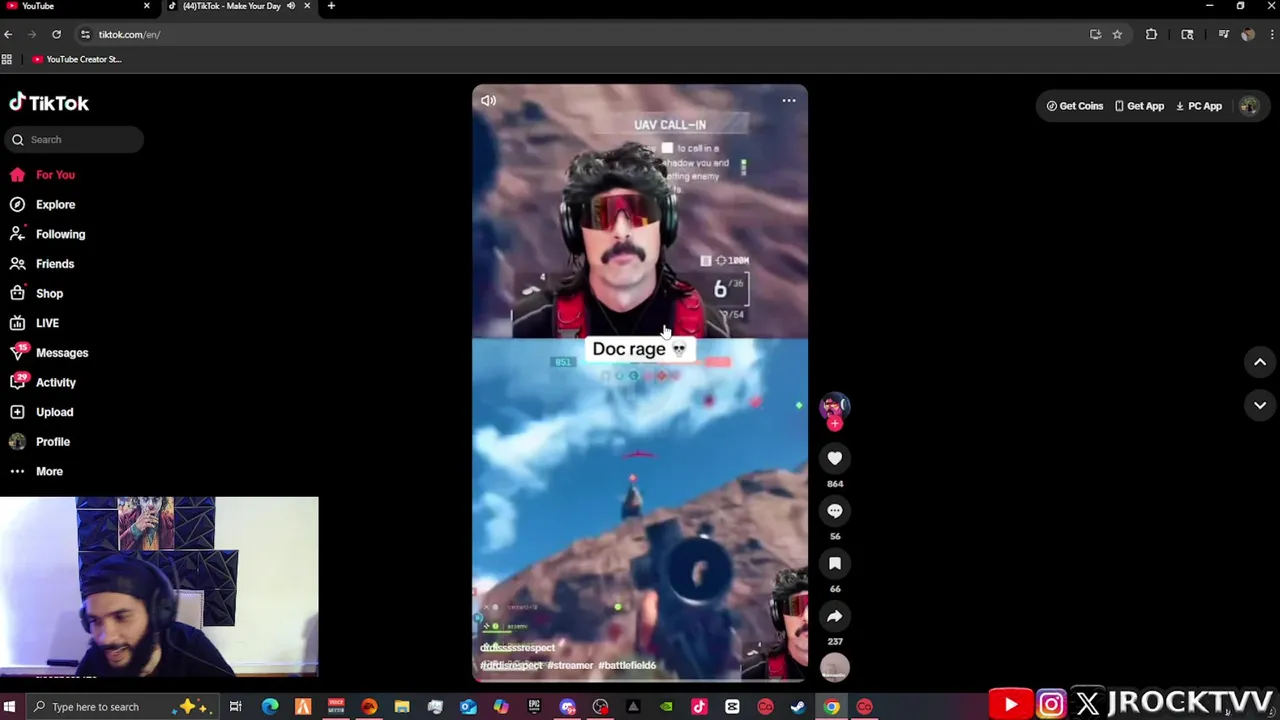Open Task View on the taskbar
This screenshot has height=720, width=1280.
pyautogui.click(x=235, y=707)
